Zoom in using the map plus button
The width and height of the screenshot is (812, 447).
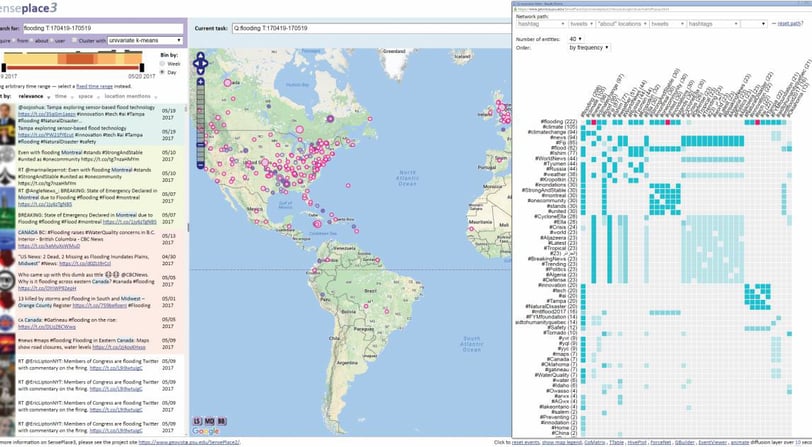(x=200, y=82)
